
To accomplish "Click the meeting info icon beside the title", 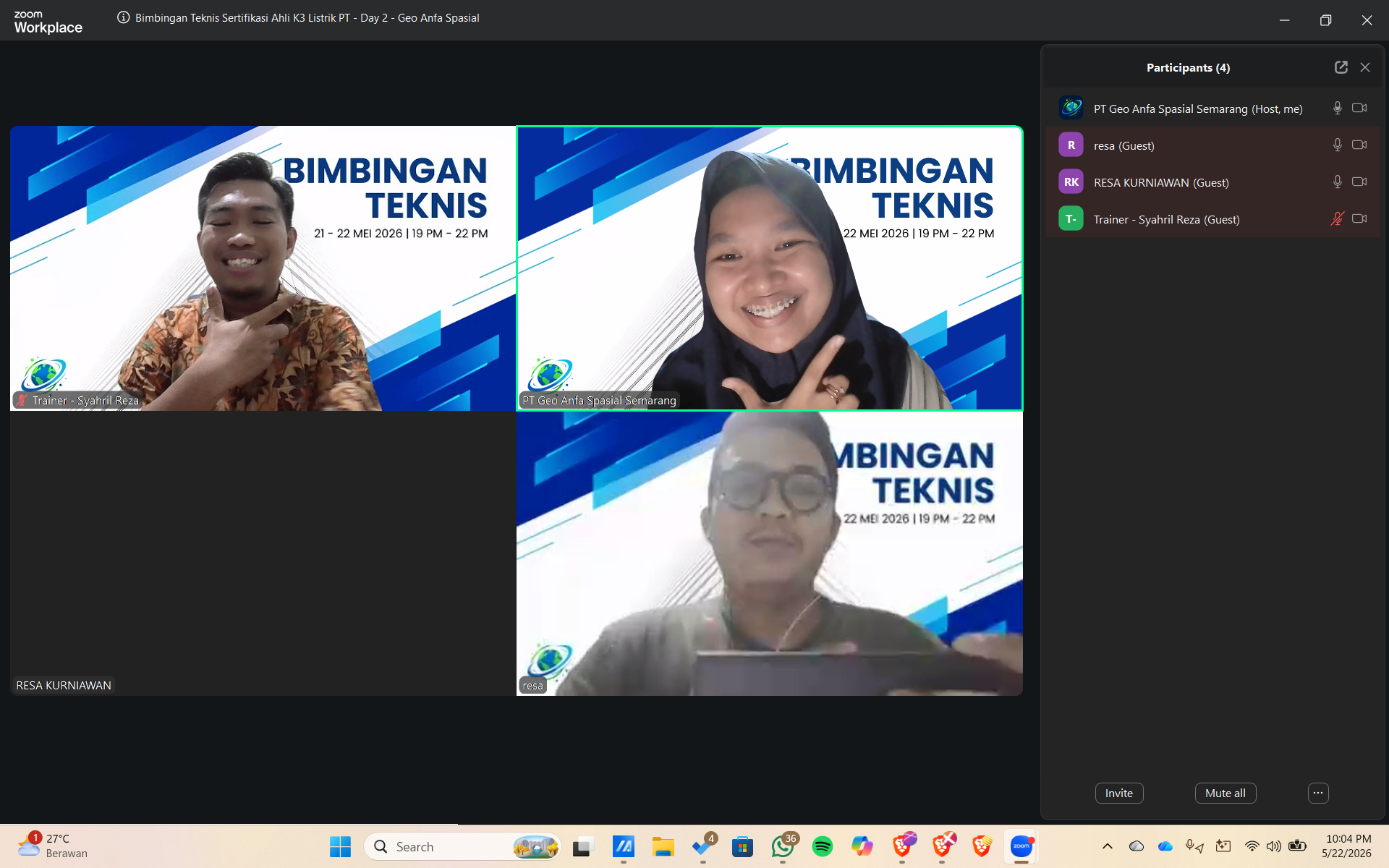I will (124, 17).
